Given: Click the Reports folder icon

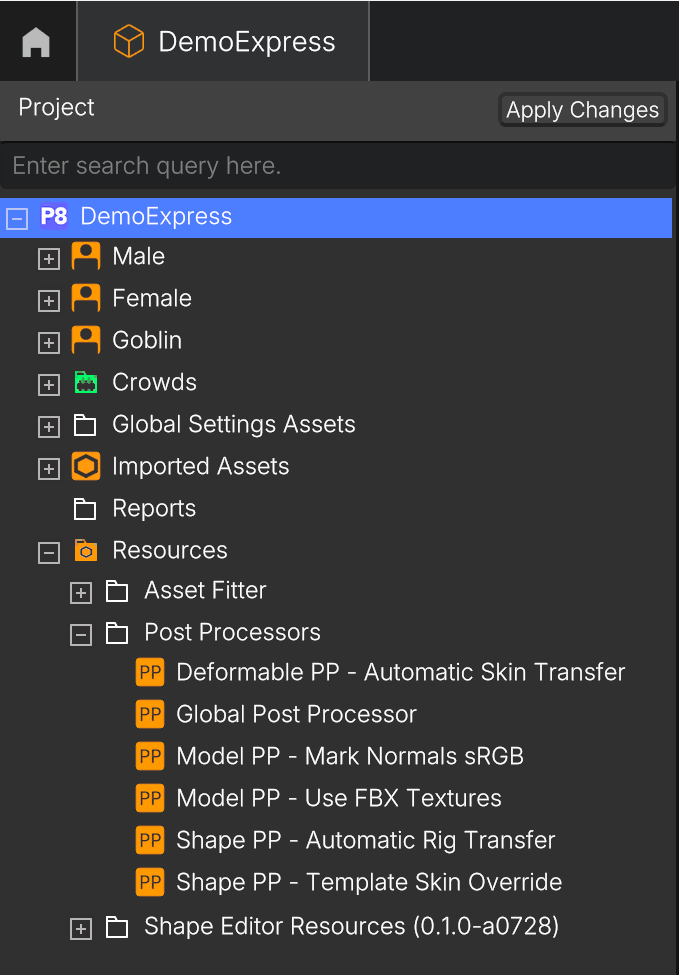Looking at the screenshot, I should click(x=85, y=509).
